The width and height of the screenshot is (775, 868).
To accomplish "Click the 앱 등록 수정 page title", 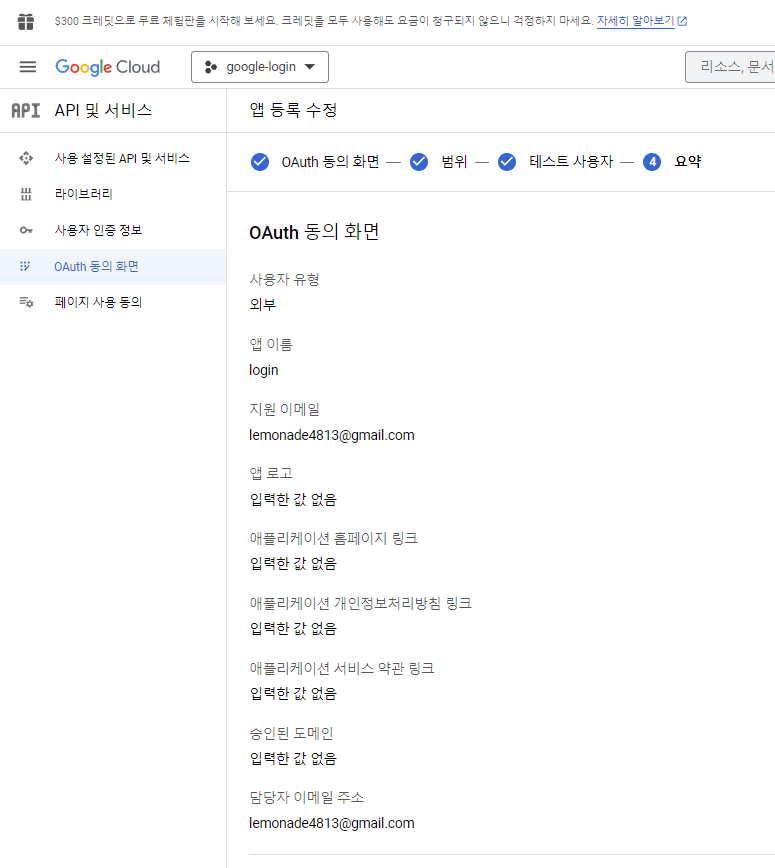I will pos(293,110).
